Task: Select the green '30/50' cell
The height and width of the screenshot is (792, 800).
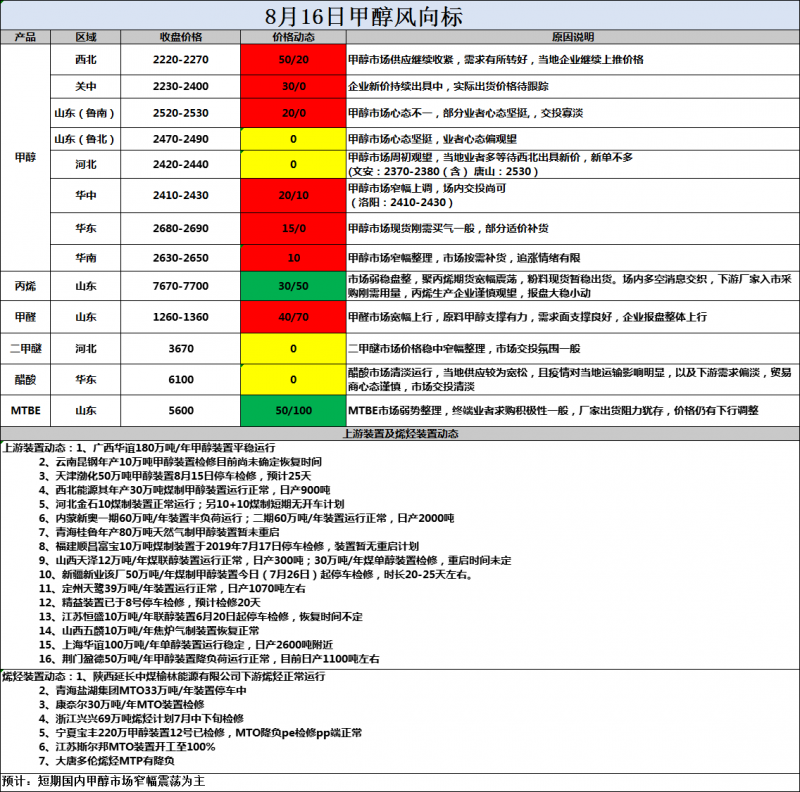Action: pos(293,286)
